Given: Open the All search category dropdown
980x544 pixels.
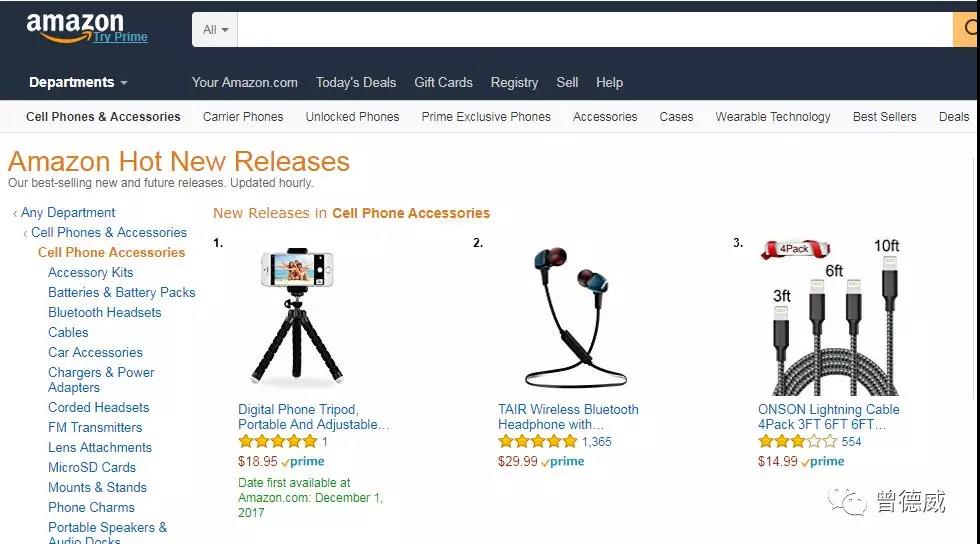Looking at the screenshot, I should [215, 29].
